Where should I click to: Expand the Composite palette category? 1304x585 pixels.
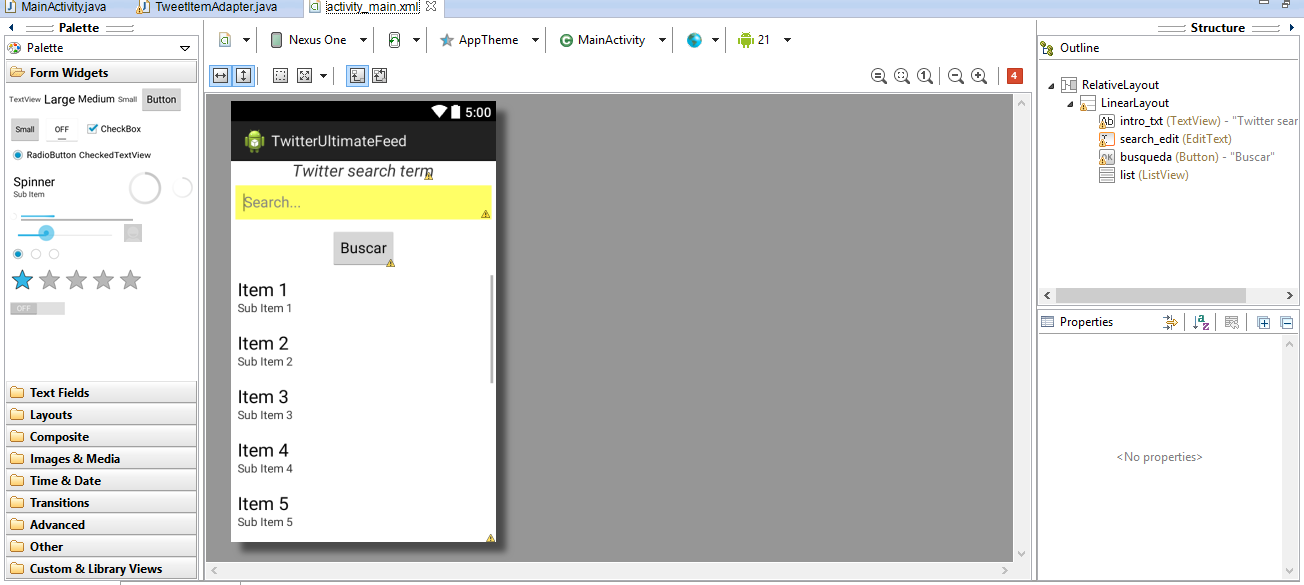point(101,437)
